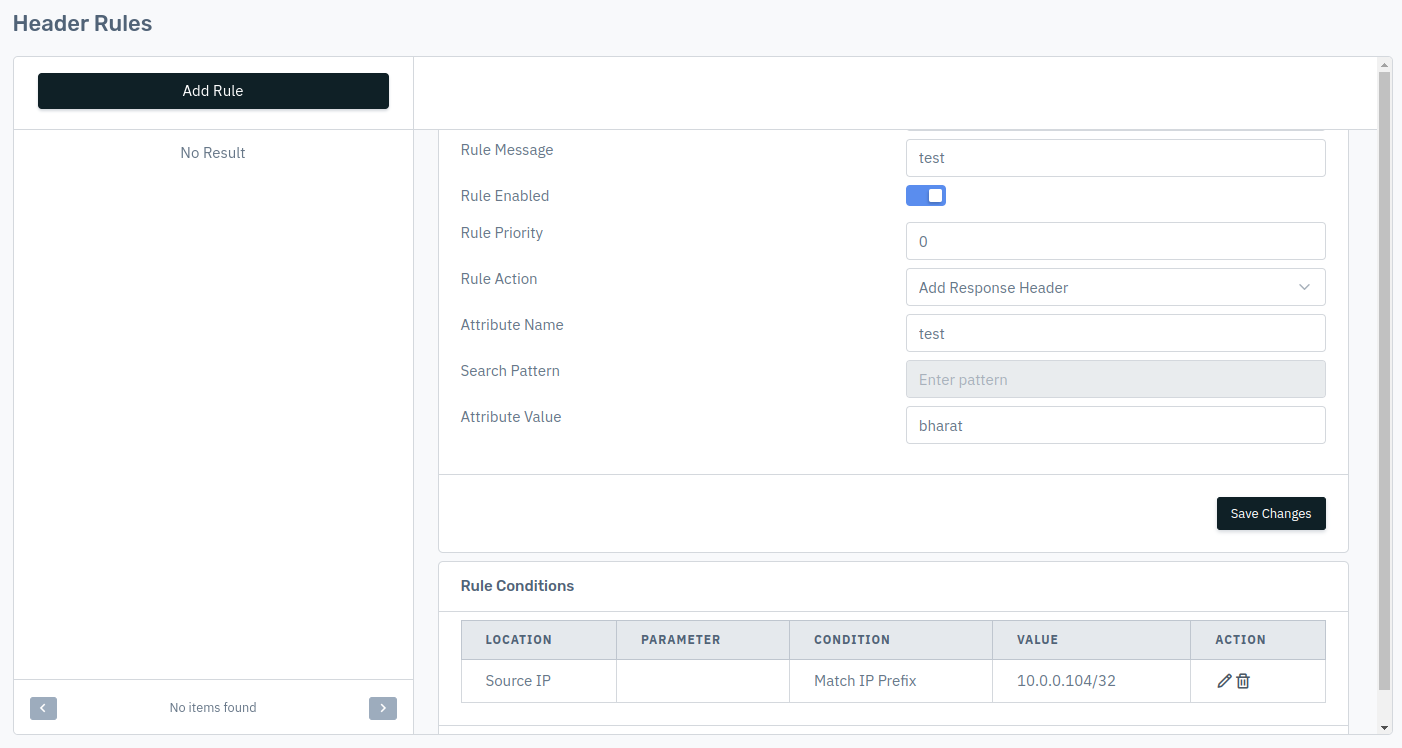
Task: Click the Attribute Name label
Action: [x=512, y=325]
